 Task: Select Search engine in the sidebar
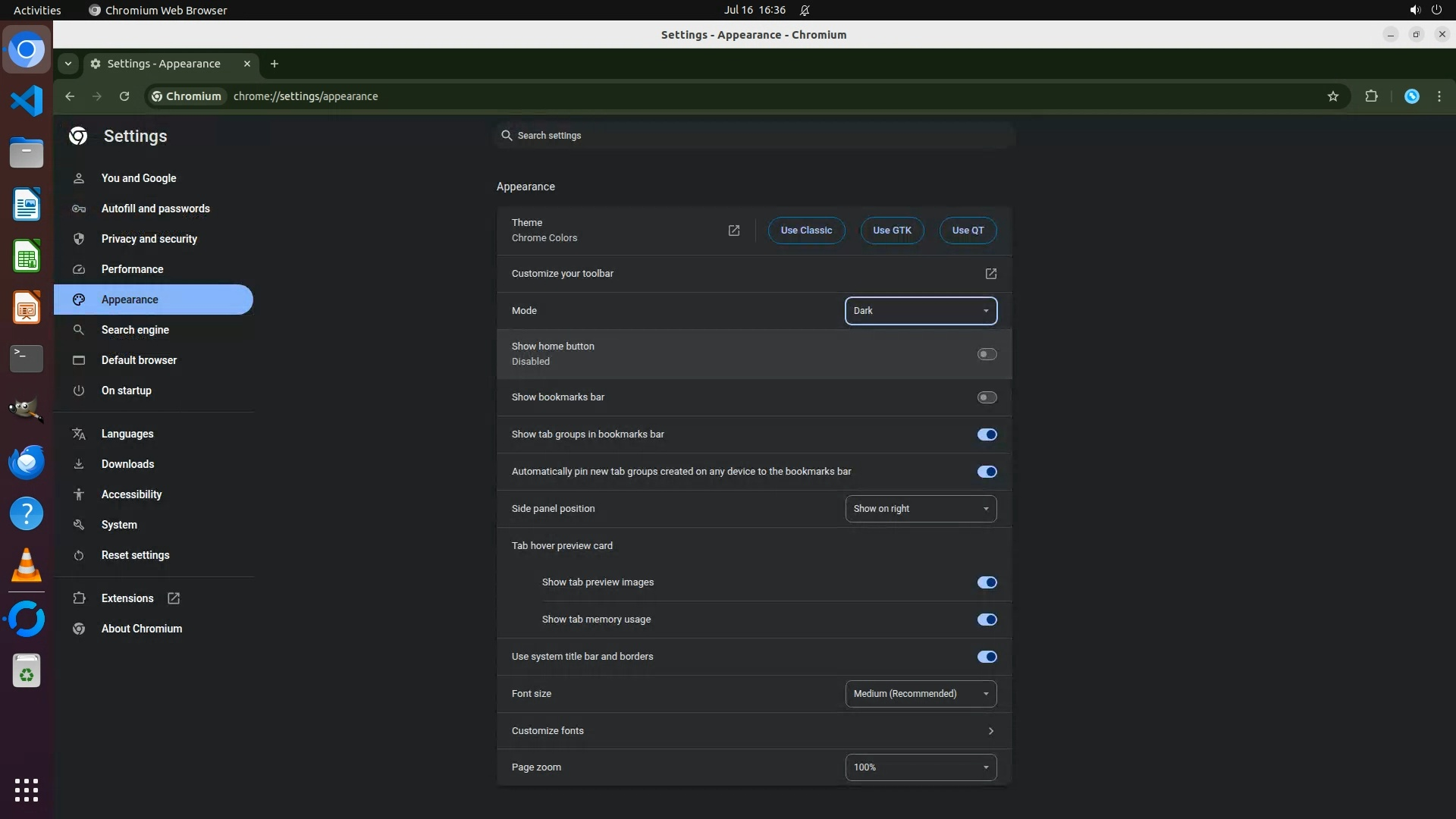[135, 330]
